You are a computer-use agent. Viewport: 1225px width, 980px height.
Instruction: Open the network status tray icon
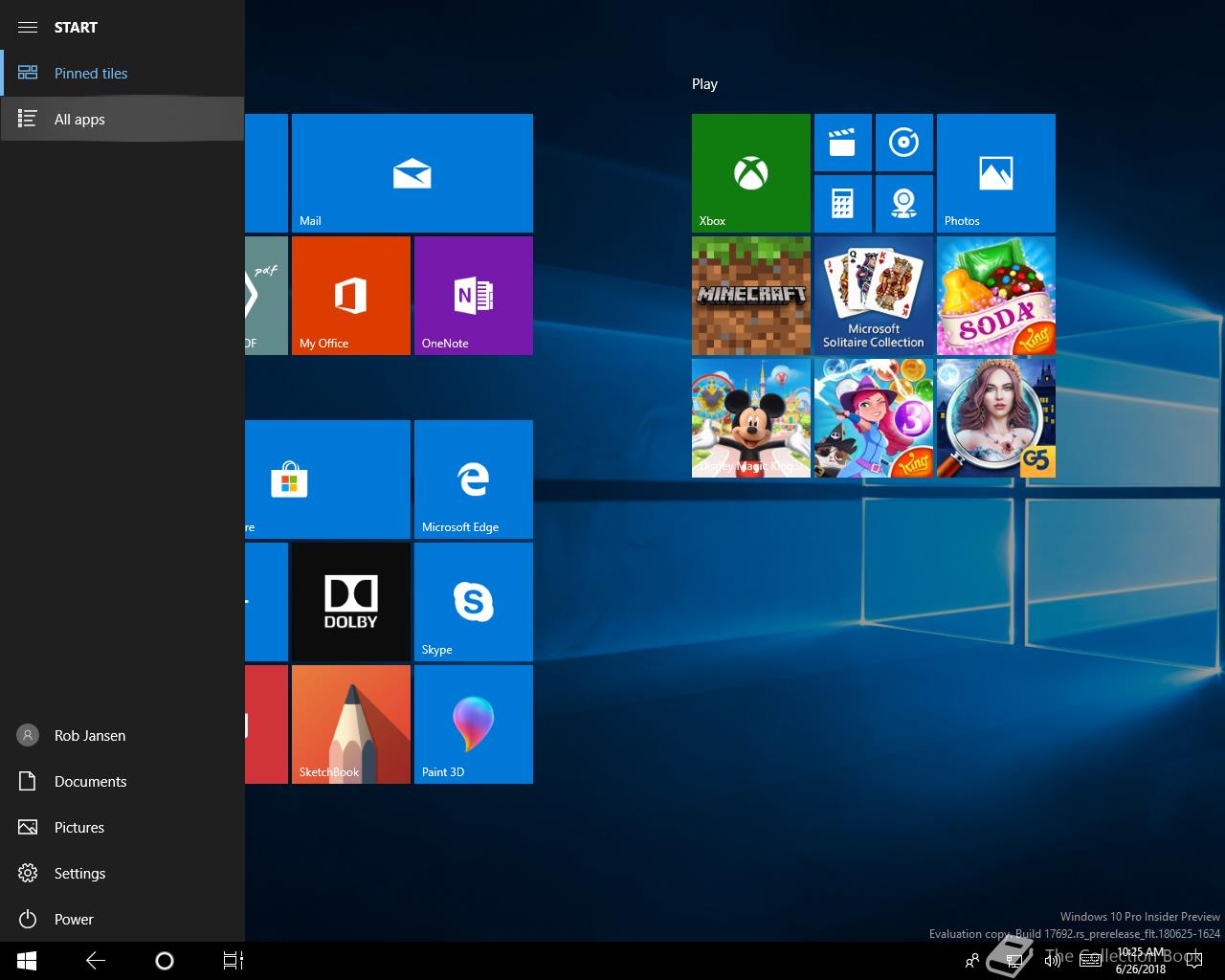coord(1015,961)
